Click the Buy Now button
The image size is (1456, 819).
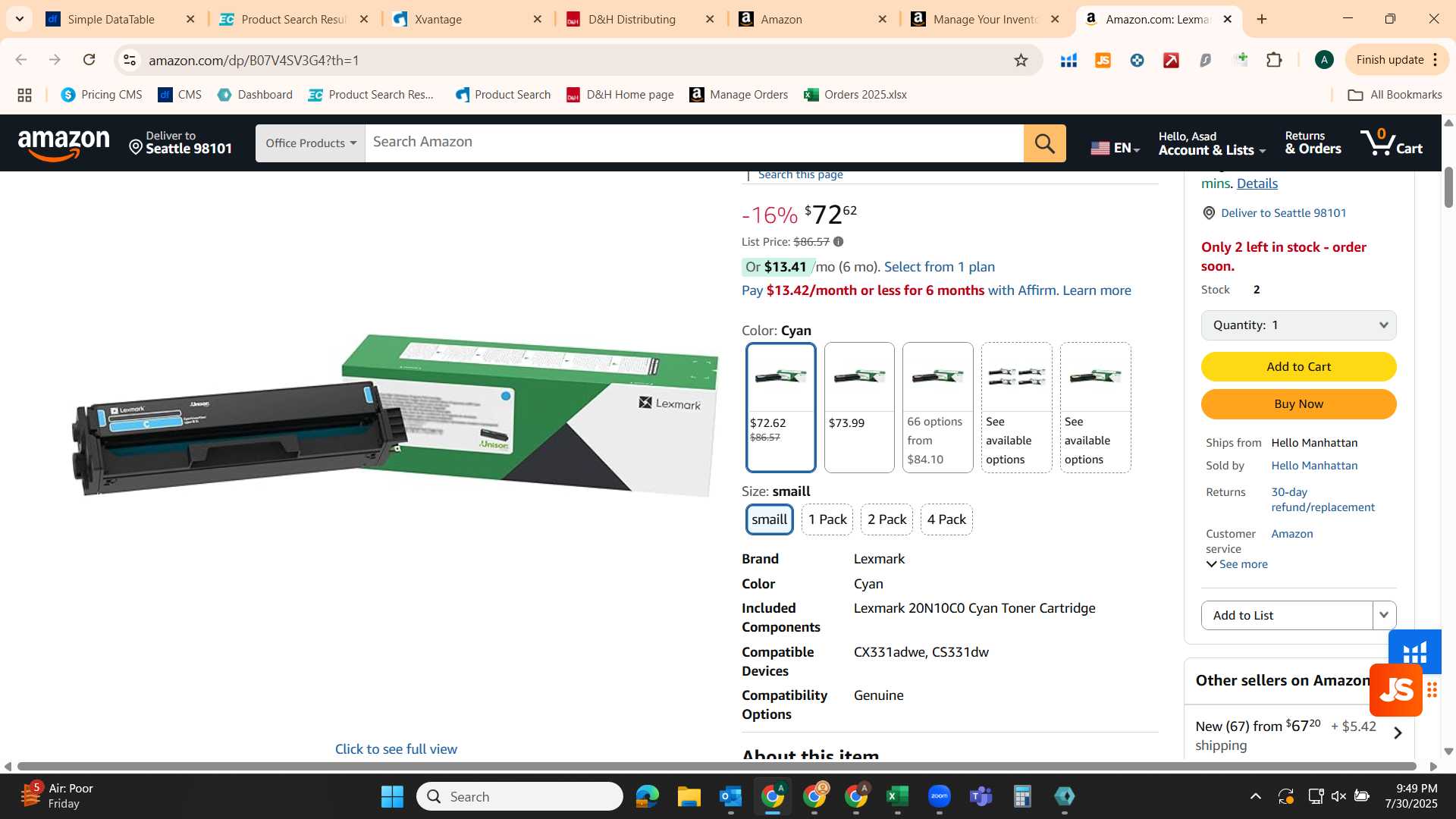tap(1298, 404)
